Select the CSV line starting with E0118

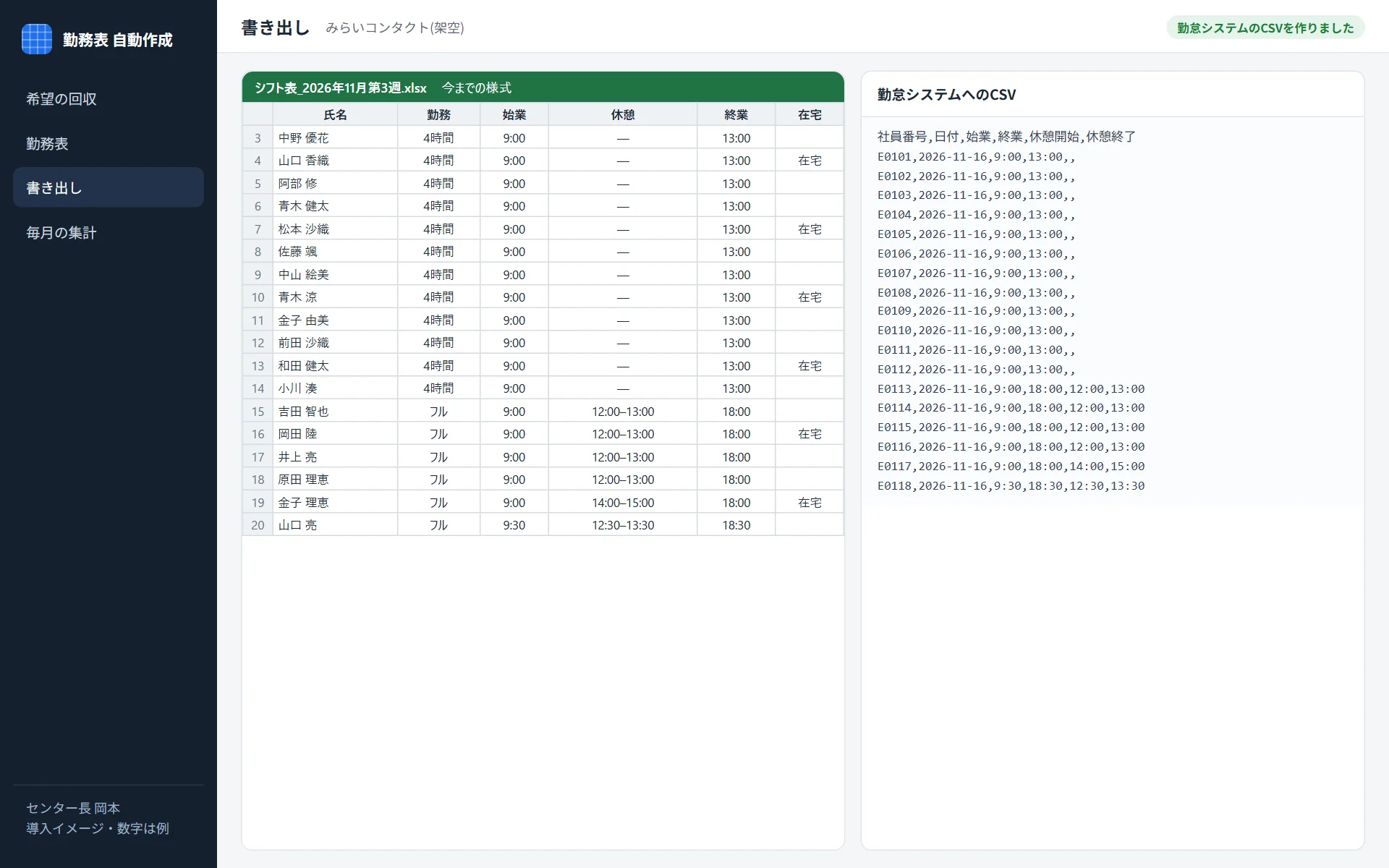click(1011, 485)
